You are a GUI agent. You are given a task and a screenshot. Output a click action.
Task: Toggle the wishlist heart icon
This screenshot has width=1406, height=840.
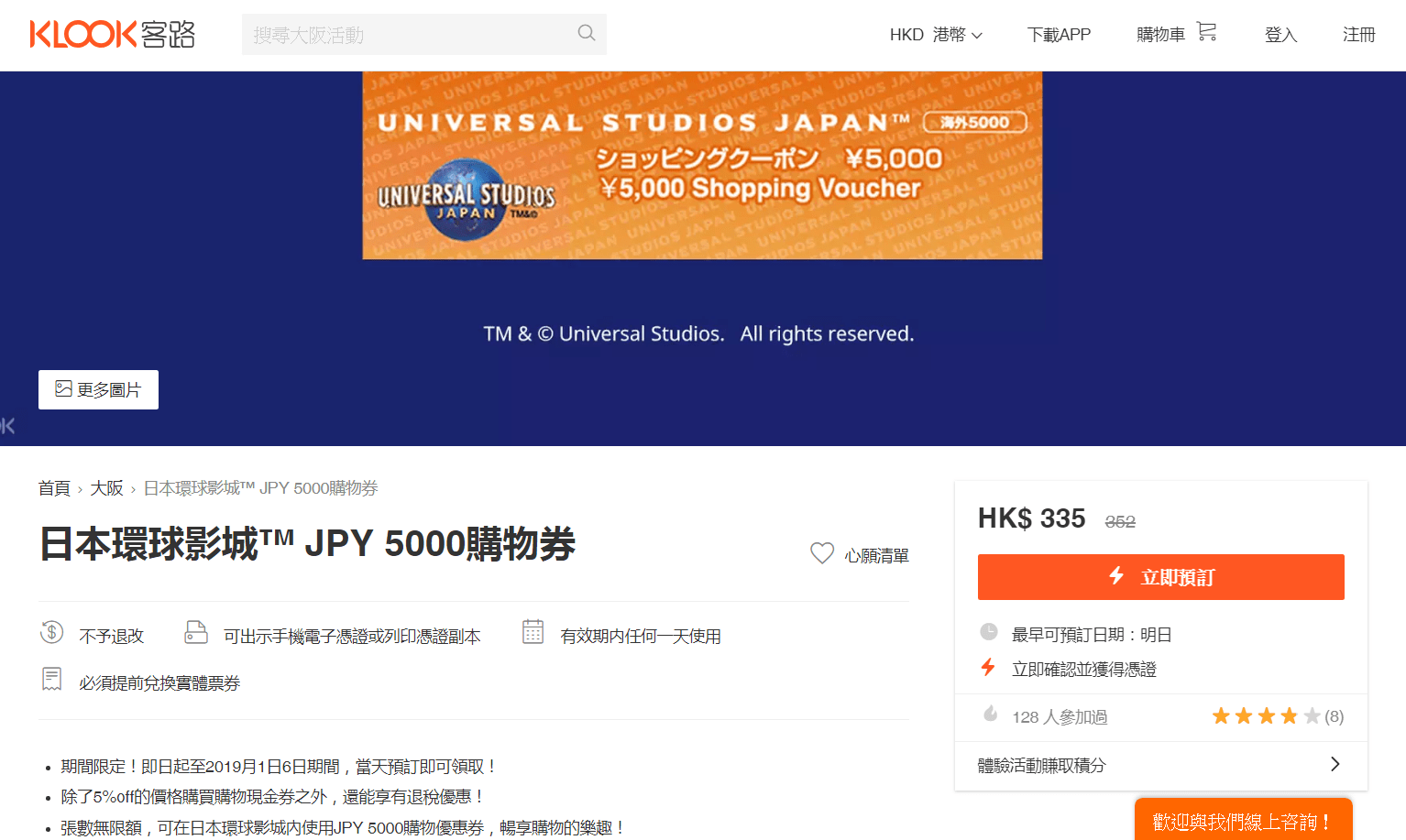(822, 553)
